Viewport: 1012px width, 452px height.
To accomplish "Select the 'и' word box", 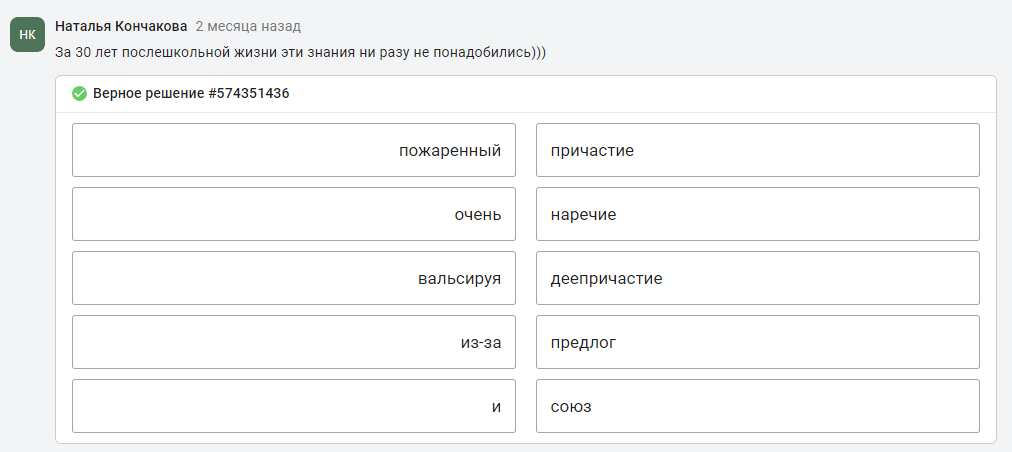I will click(294, 406).
